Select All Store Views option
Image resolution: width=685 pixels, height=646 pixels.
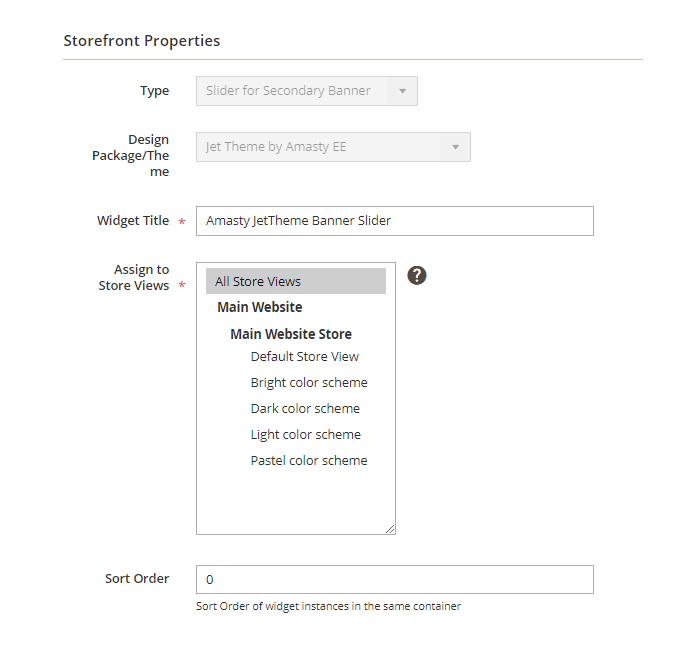[296, 281]
